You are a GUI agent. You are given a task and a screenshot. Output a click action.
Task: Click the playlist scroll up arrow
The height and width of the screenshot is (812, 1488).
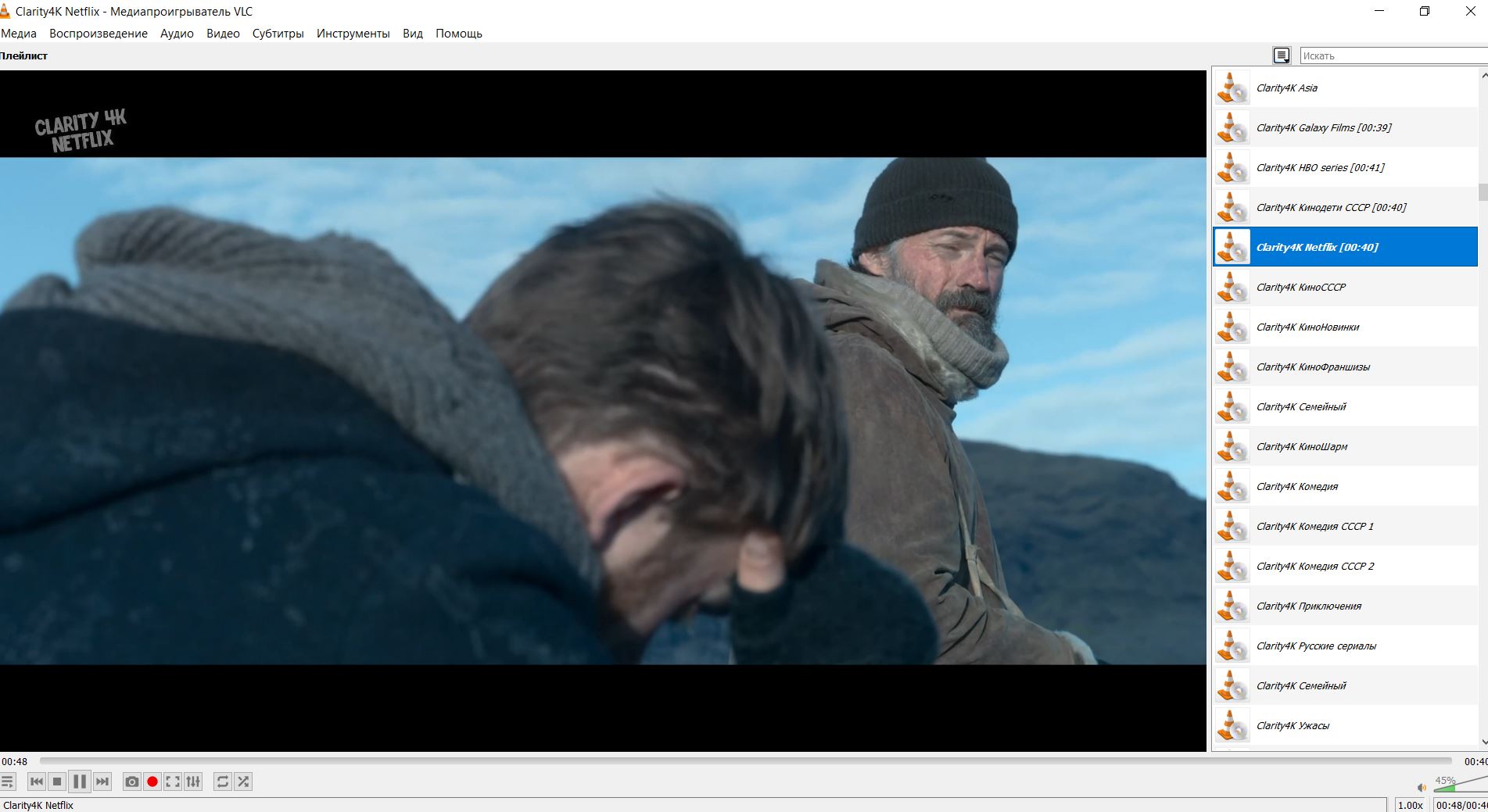click(1483, 75)
